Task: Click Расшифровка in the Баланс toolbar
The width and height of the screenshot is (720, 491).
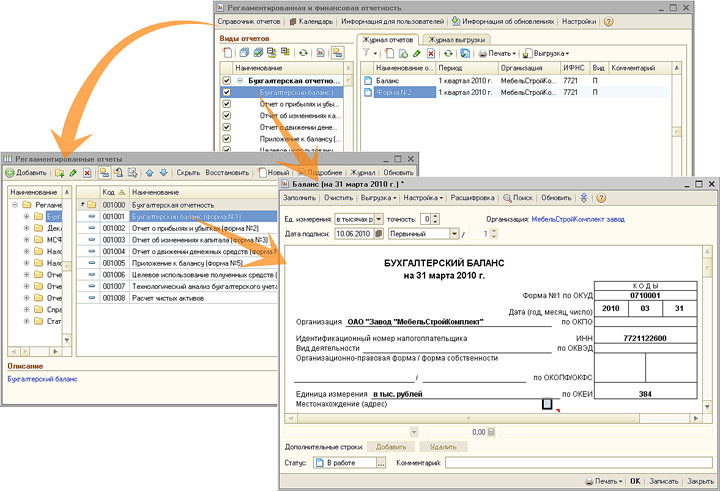Action: [x=472, y=198]
